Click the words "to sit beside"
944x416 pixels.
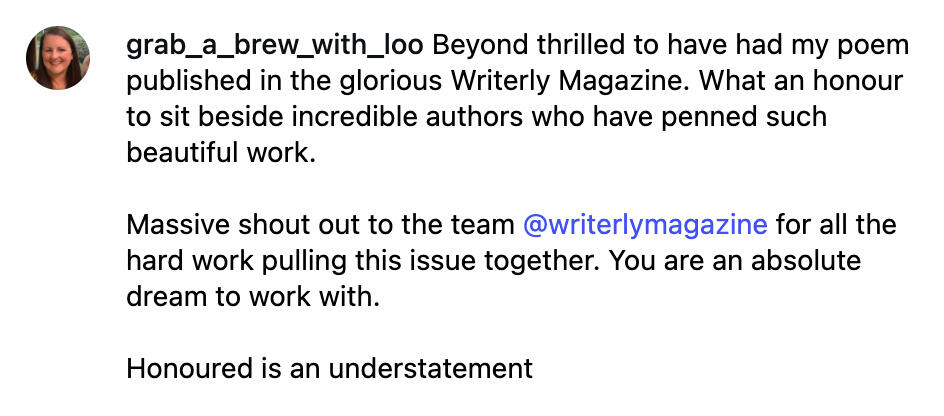192,117
